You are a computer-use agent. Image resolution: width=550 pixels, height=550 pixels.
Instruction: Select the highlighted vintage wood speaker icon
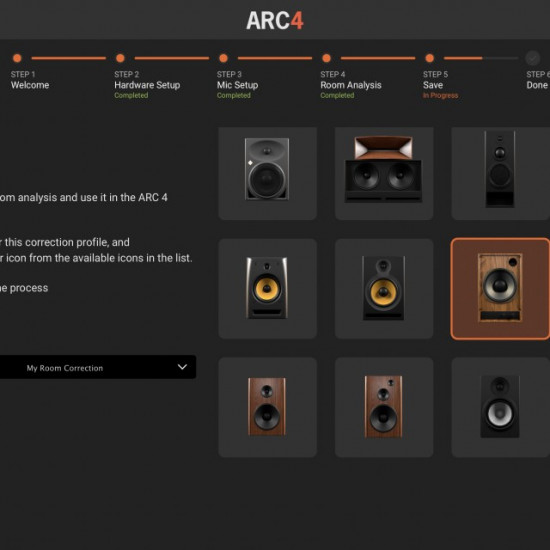pos(500,289)
